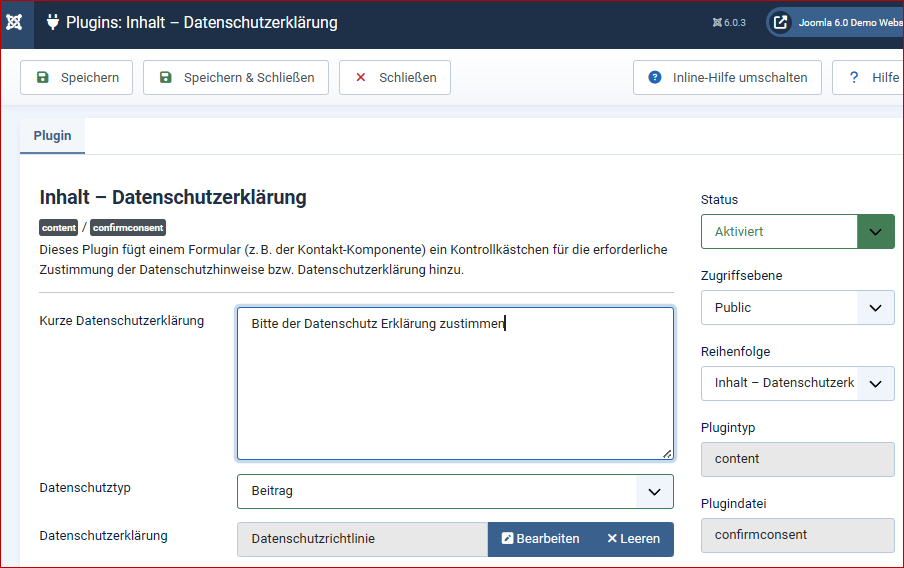Screen dimensions: 904x568
Task: Click the content tag badge
Action: click(x=59, y=228)
